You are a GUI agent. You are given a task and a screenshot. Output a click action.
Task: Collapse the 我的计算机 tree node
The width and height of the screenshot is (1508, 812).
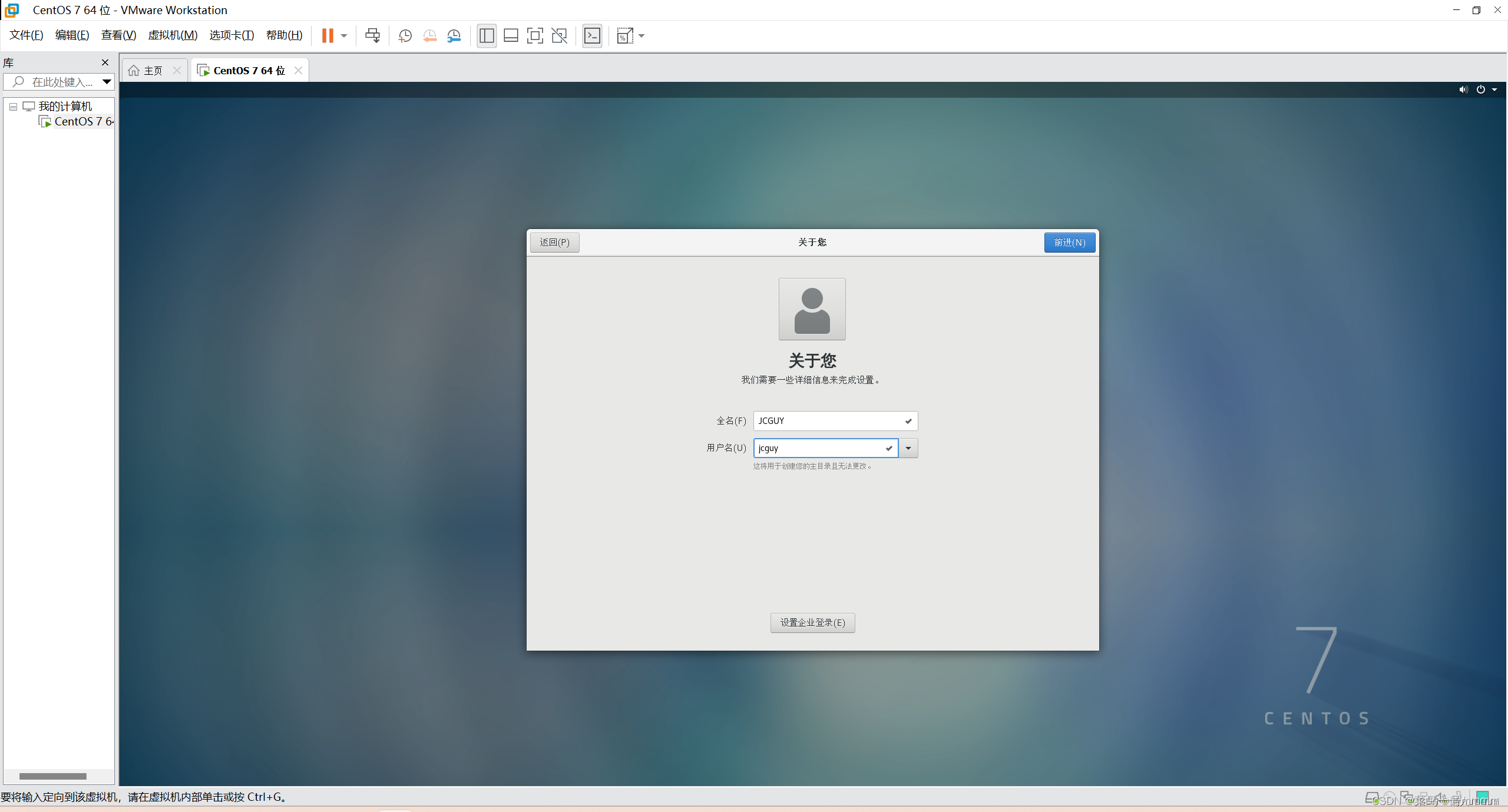click(13, 107)
